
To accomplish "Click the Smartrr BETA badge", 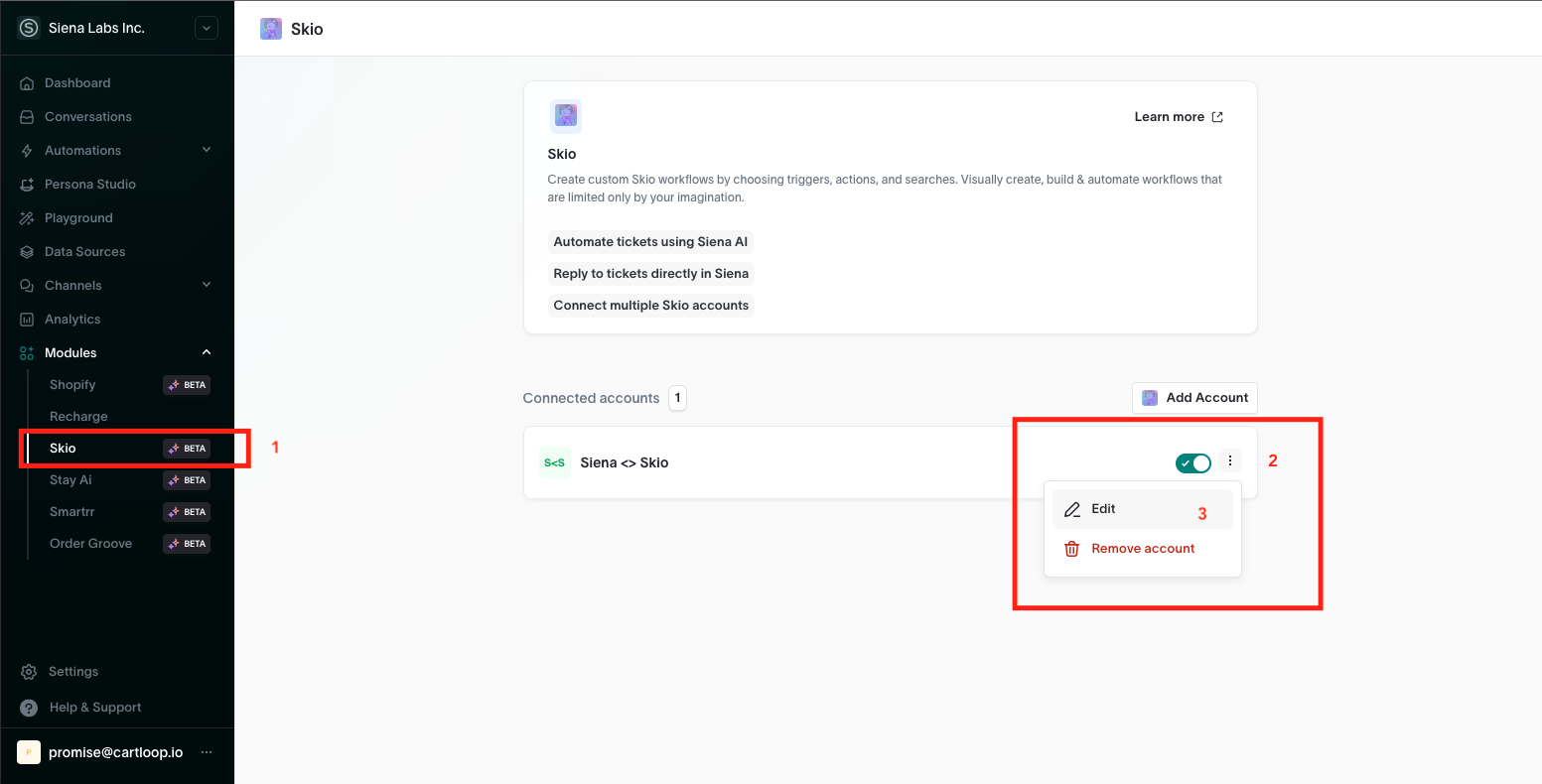I will click(x=187, y=512).
